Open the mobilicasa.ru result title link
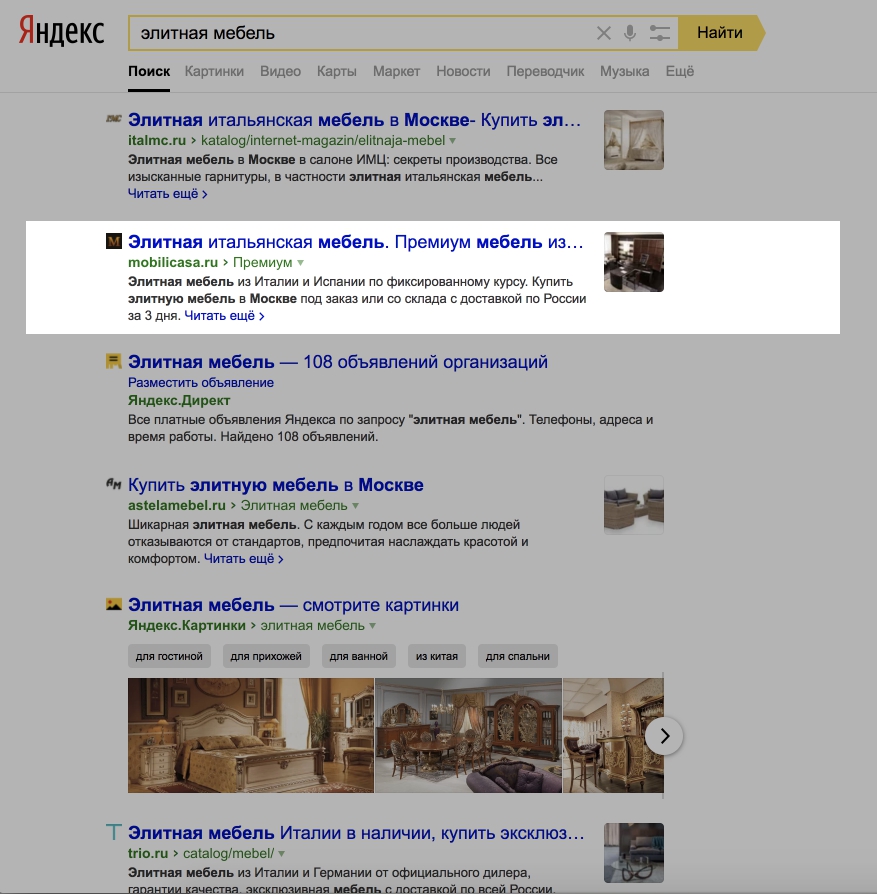The width and height of the screenshot is (877, 894). [355, 242]
